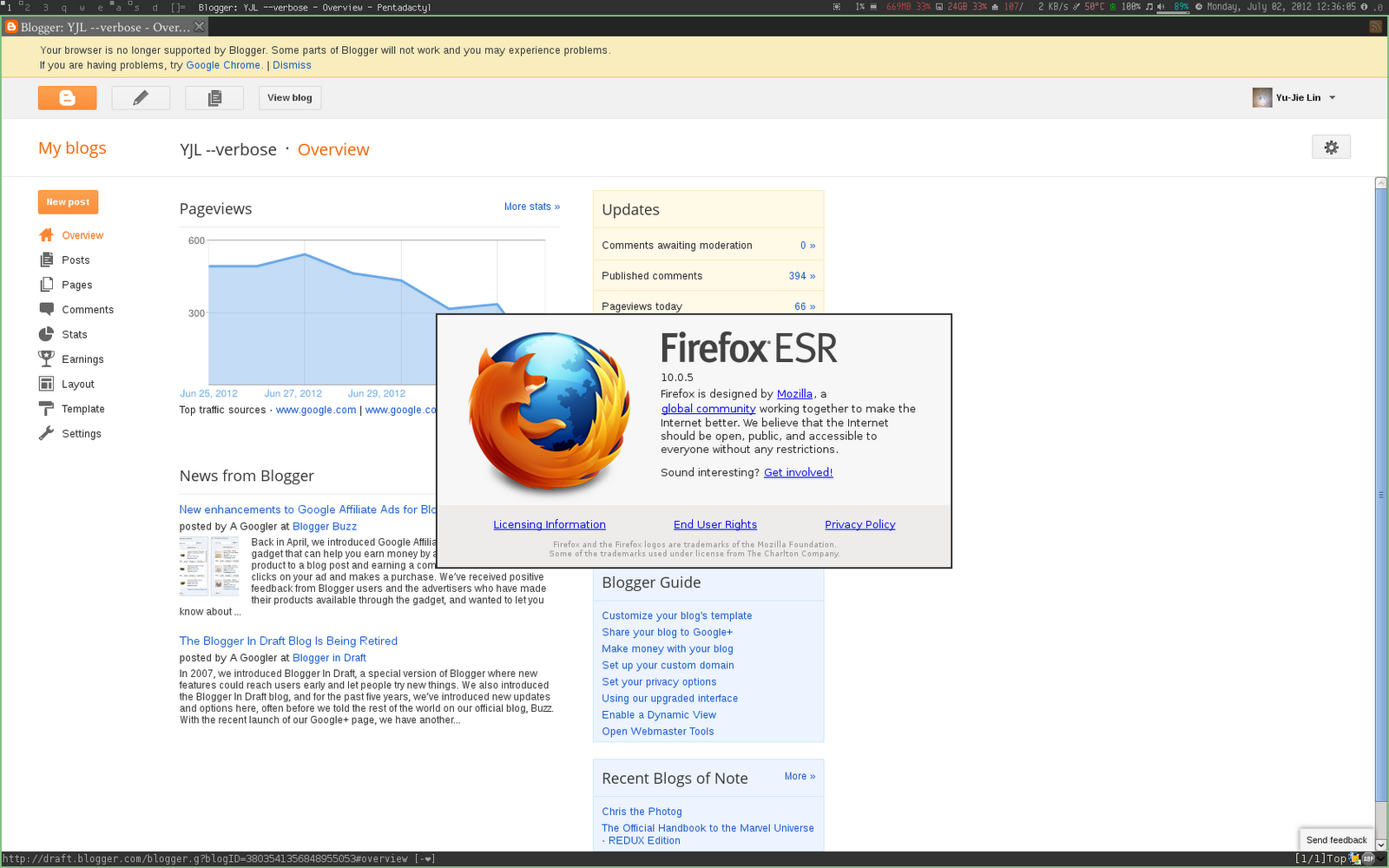Viewport: 1389px width, 868px height.
Task: Open the first www.google.com traffic source
Action: 316,410
